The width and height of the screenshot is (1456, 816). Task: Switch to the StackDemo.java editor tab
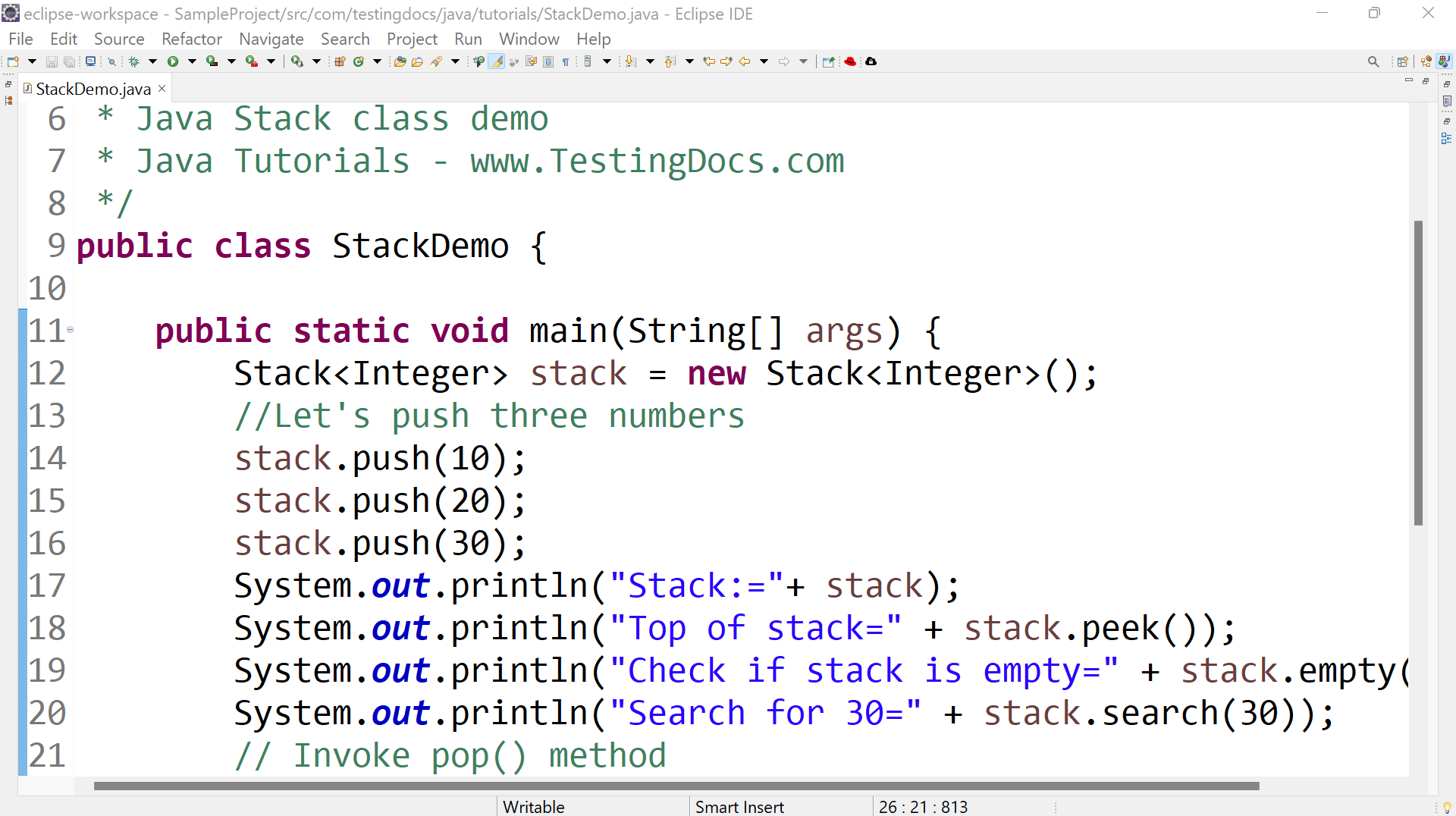coord(91,88)
